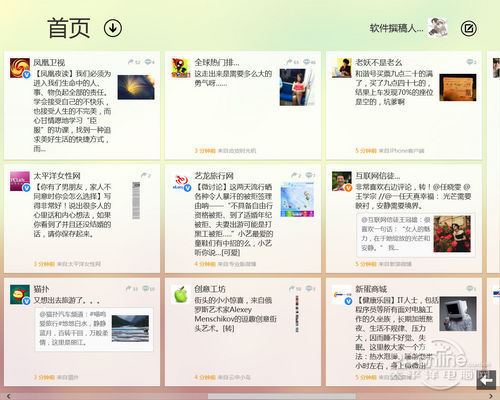Click the 【微讨论】 post text by 艺龙旅行网
500x400 pixels.
[234, 219]
